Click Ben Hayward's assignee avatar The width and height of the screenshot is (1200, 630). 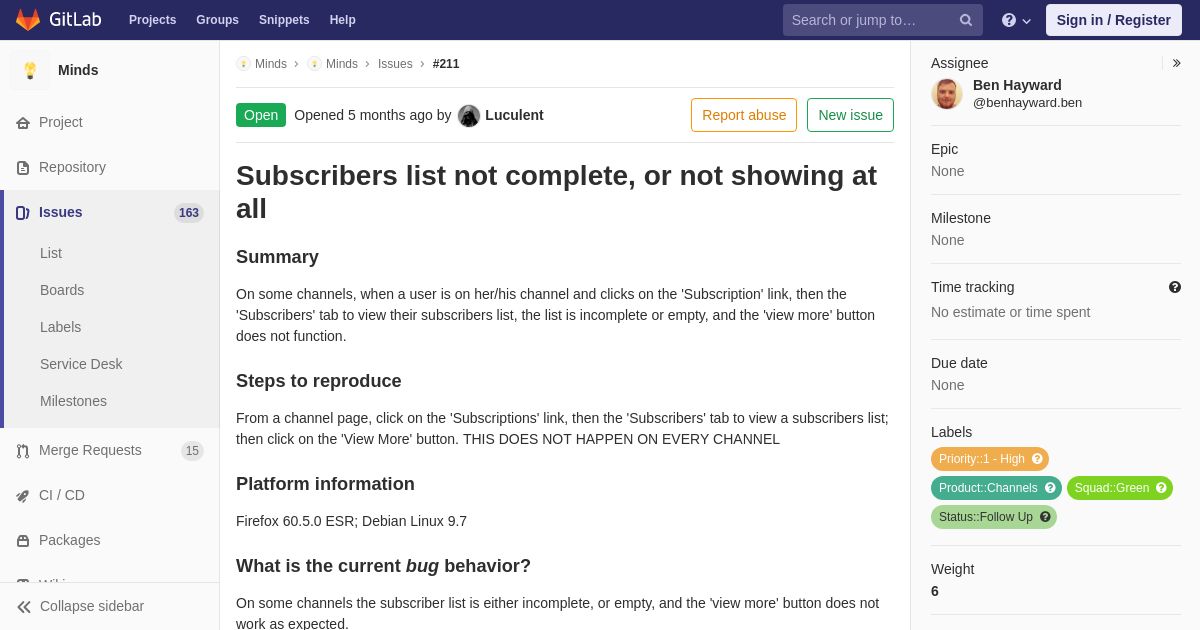point(947,94)
